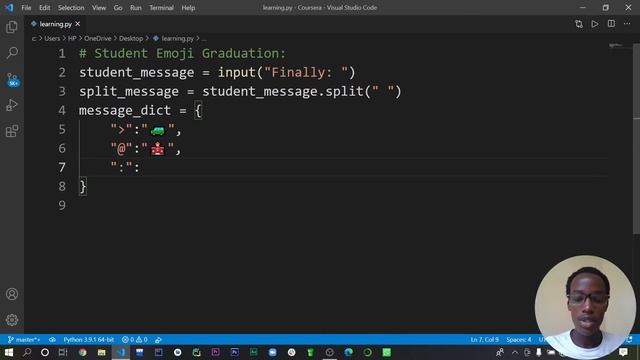Viewport: 640px width, 360px height.
Task: Click the "Finally: " string on line 2
Action: coord(306,73)
